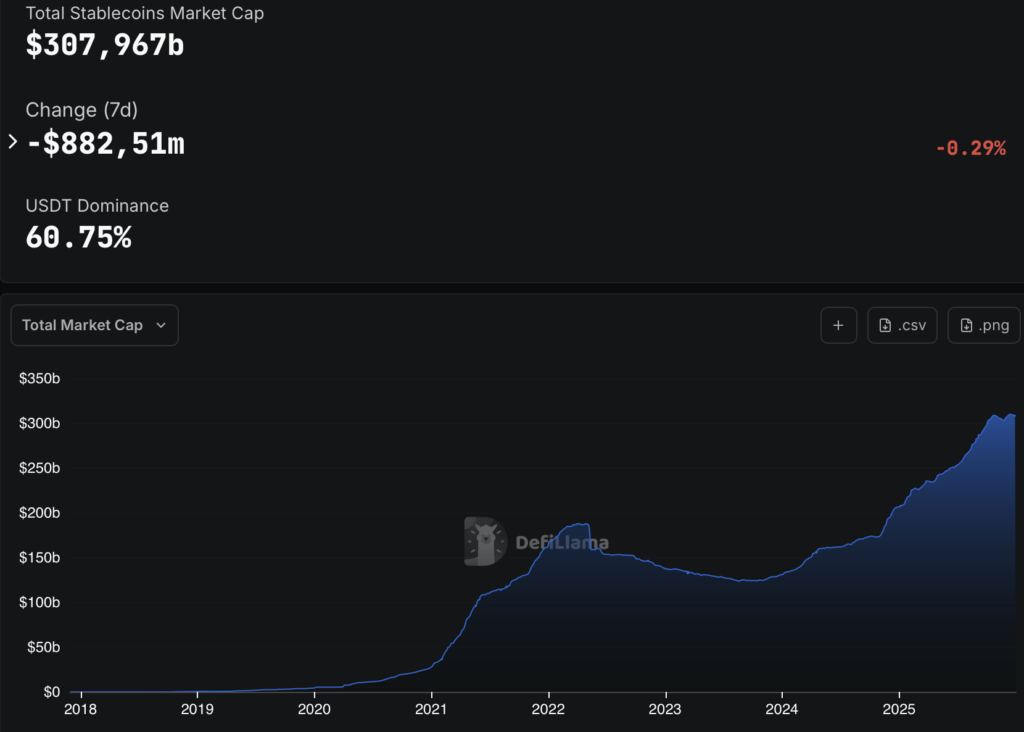Click the 2021 x-axis label
This screenshot has width=1024, height=732.
click(431, 709)
